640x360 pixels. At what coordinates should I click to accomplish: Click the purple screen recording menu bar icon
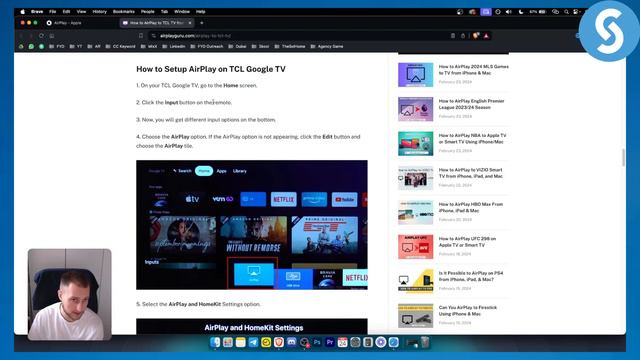point(486,12)
